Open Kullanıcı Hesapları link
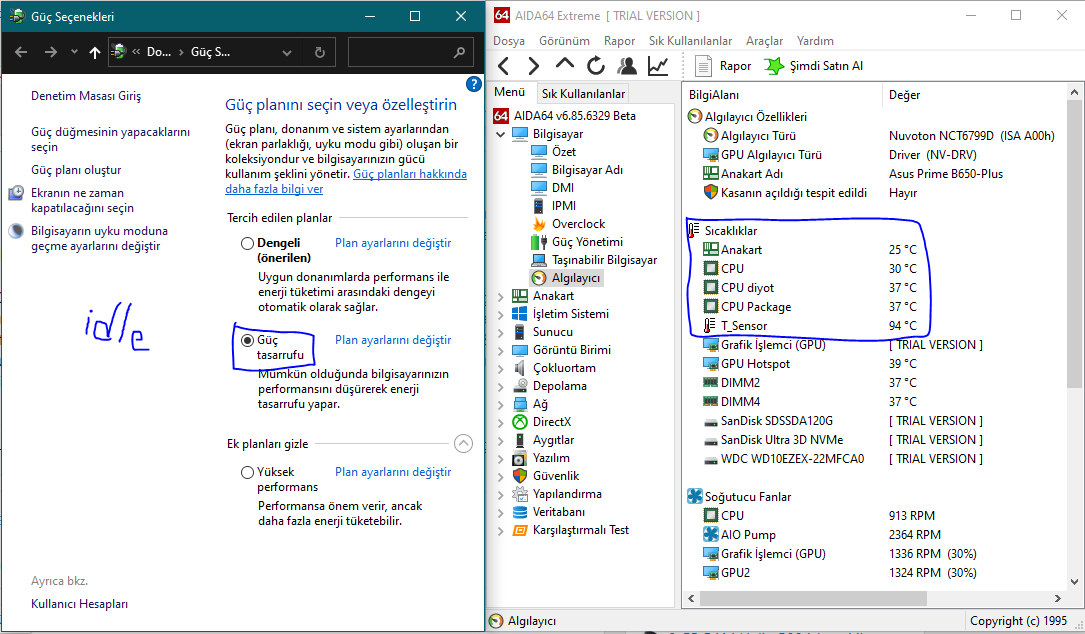Image resolution: width=1085 pixels, height=634 pixels. [79, 604]
